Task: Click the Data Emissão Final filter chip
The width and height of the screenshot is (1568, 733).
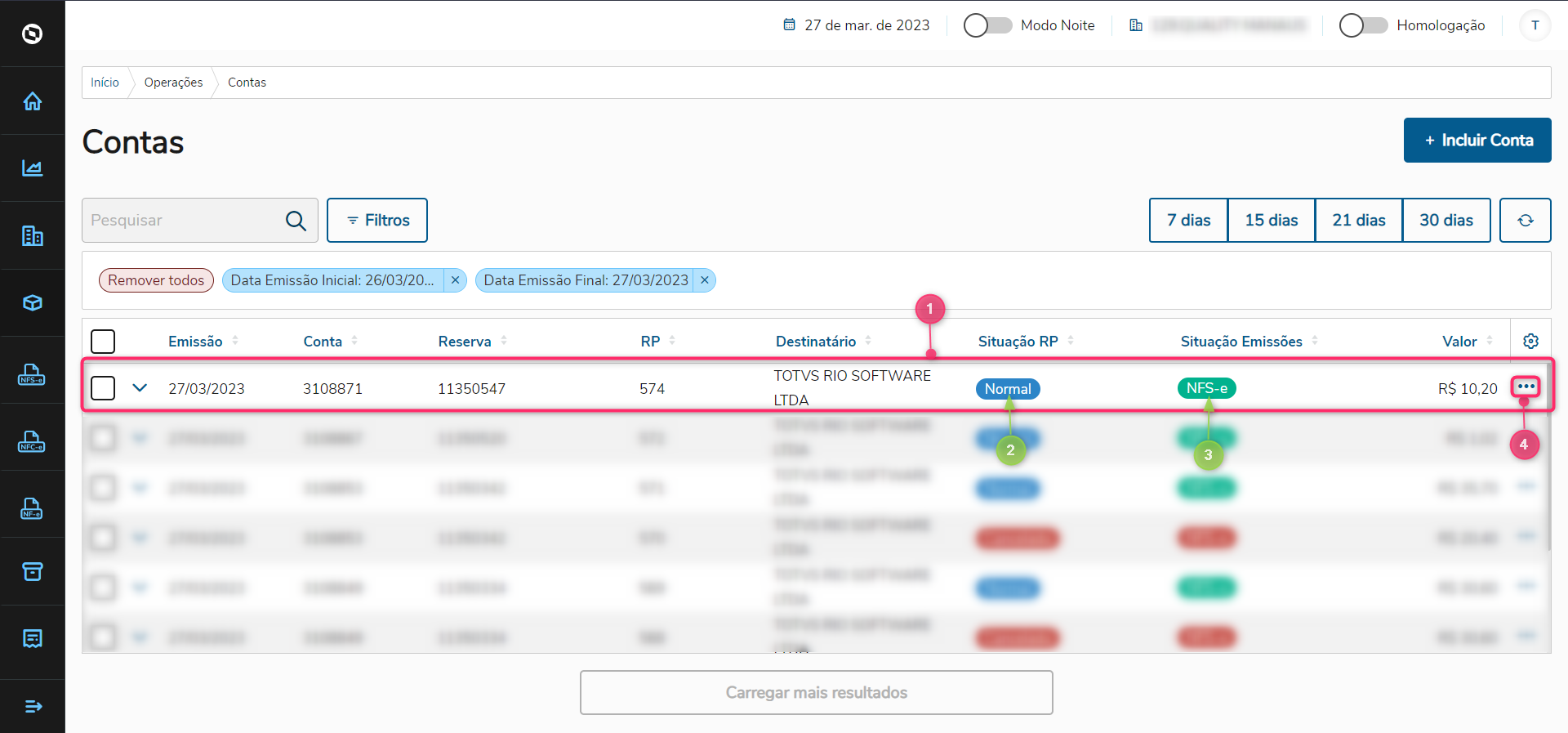Action: [x=586, y=280]
